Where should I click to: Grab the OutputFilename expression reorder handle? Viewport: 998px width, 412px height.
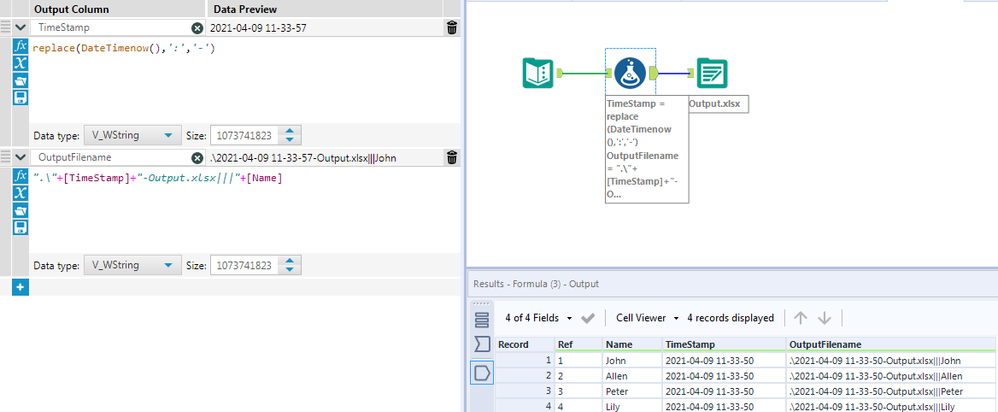pyautogui.click(x=6, y=158)
